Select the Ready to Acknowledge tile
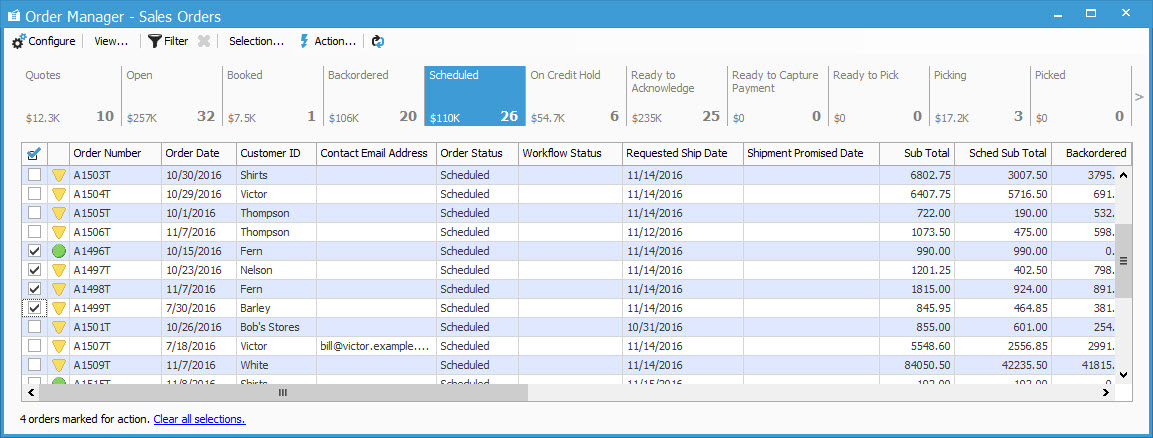 [x=676, y=96]
